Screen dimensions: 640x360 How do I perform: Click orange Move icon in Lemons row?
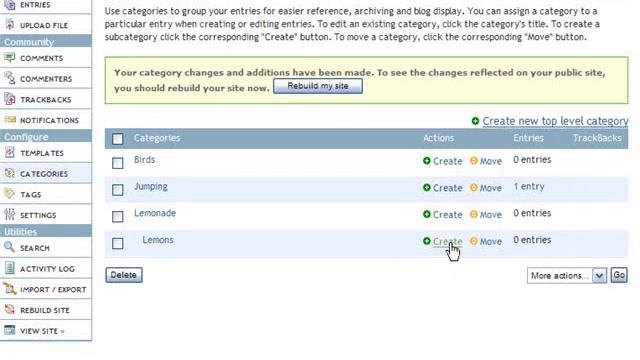(474, 241)
